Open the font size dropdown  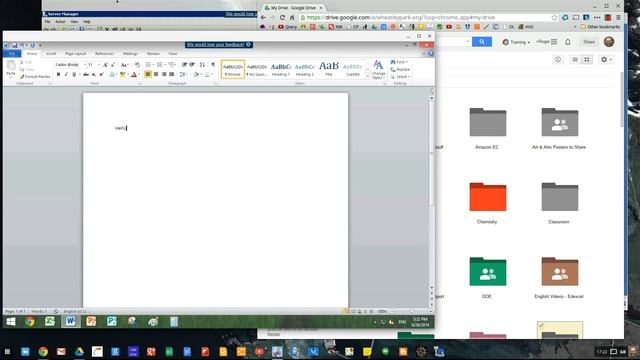click(x=99, y=64)
